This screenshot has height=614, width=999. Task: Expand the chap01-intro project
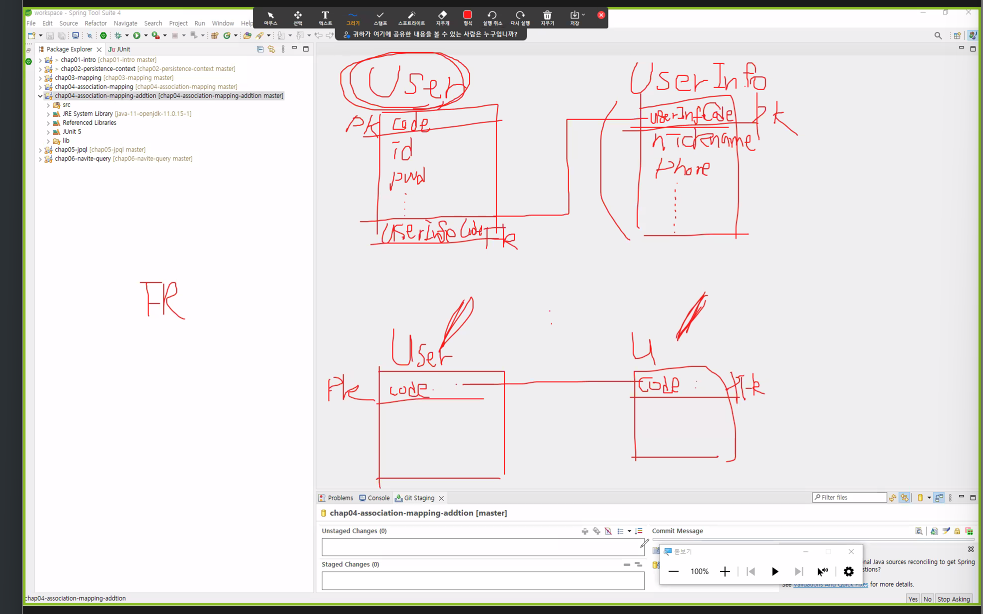tap(40, 60)
